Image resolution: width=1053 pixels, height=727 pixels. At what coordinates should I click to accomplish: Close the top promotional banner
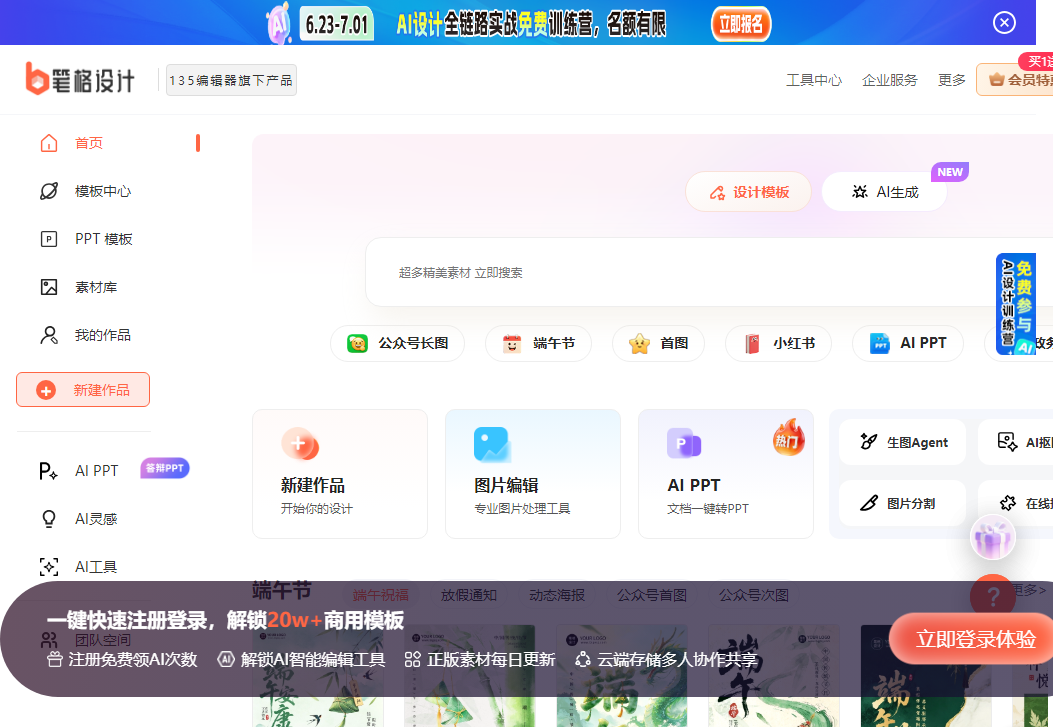click(x=1004, y=23)
